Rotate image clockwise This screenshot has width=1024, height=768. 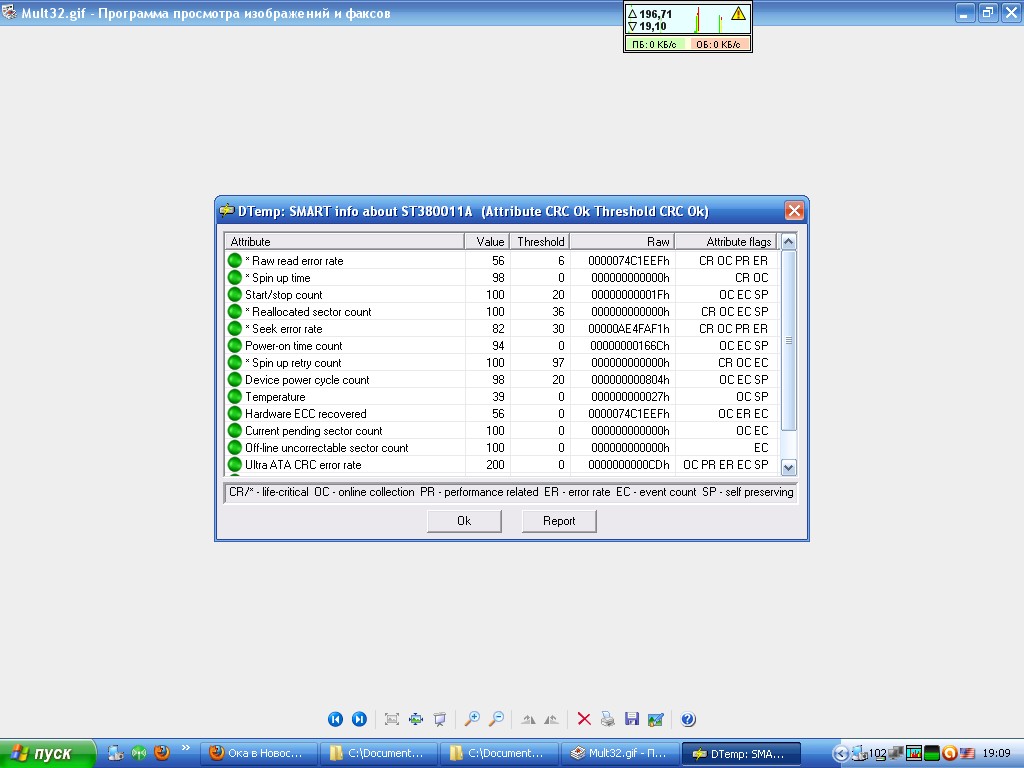pos(528,719)
